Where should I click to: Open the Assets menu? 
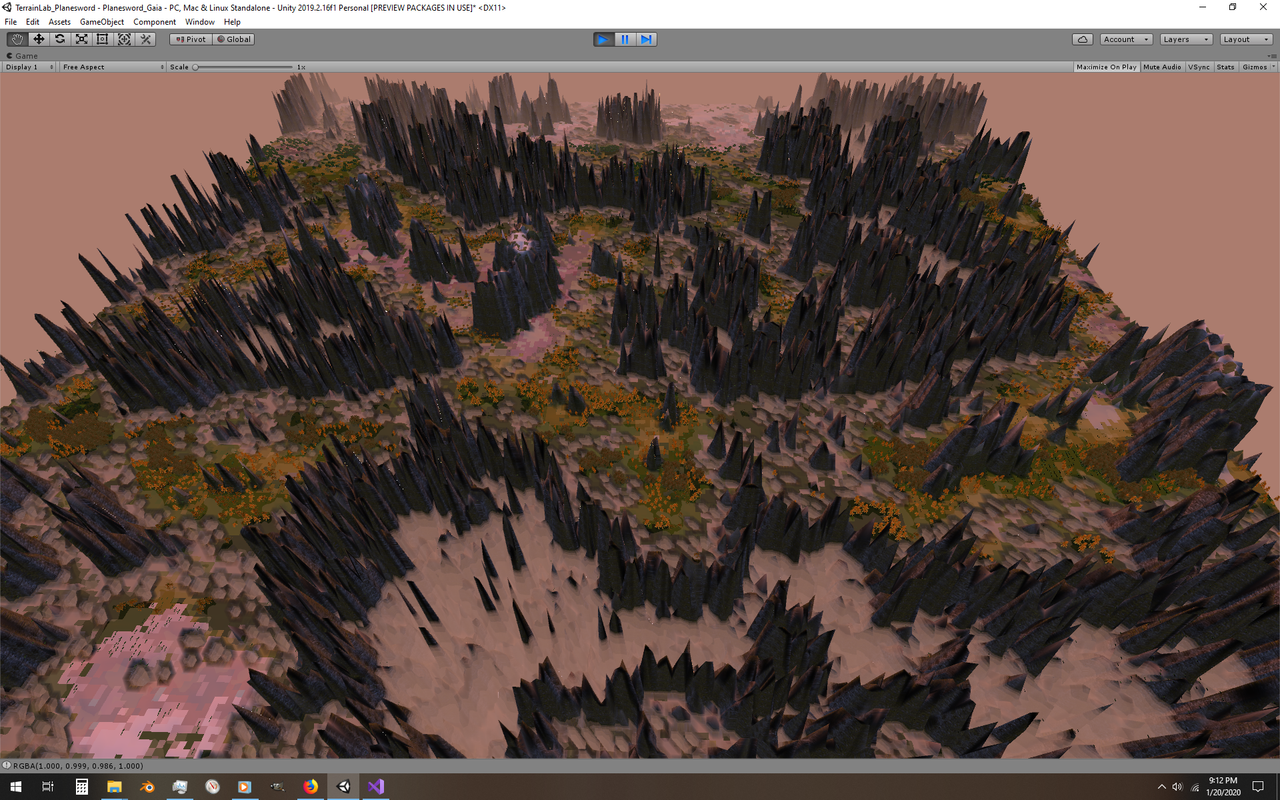pyautogui.click(x=60, y=22)
